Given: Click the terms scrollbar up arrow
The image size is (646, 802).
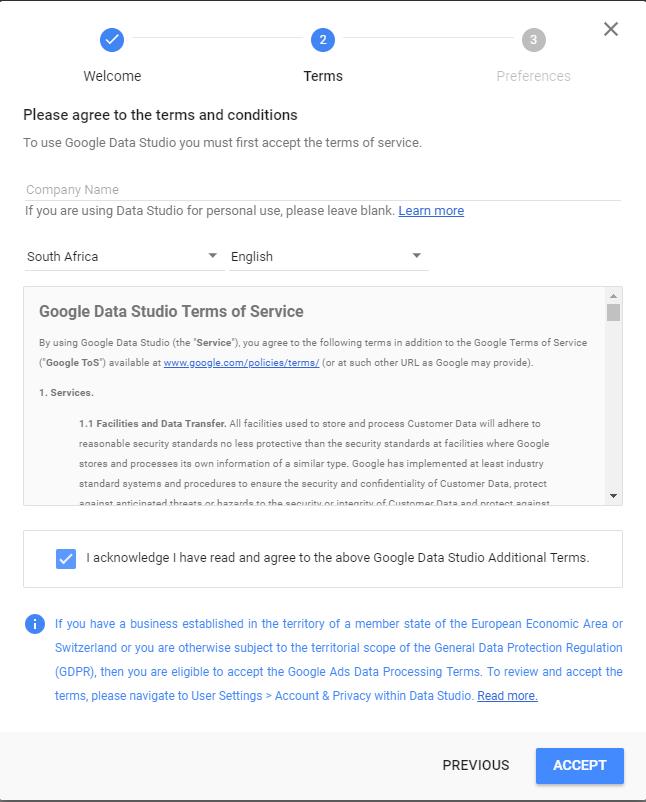Looking at the screenshot, I should [x=614, y=296].
